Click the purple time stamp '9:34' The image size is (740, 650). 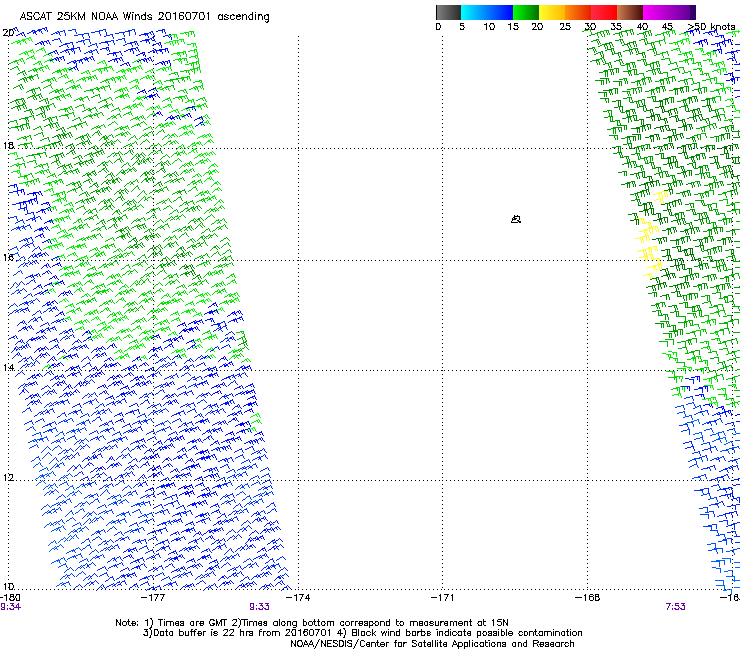tap(10, 607)
